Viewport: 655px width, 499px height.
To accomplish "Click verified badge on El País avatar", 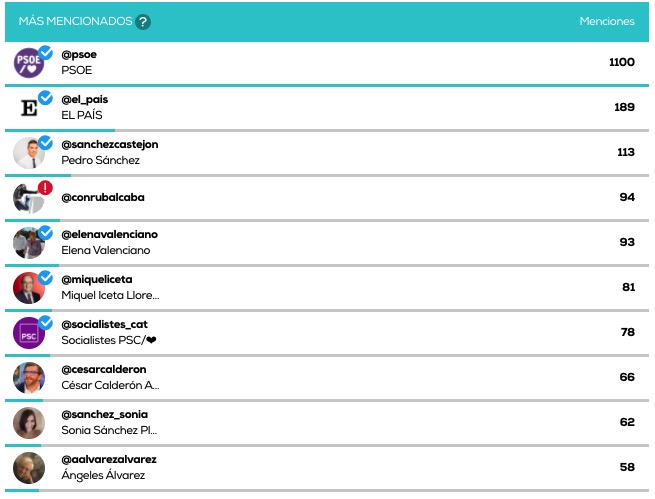I will pos(46,98).
